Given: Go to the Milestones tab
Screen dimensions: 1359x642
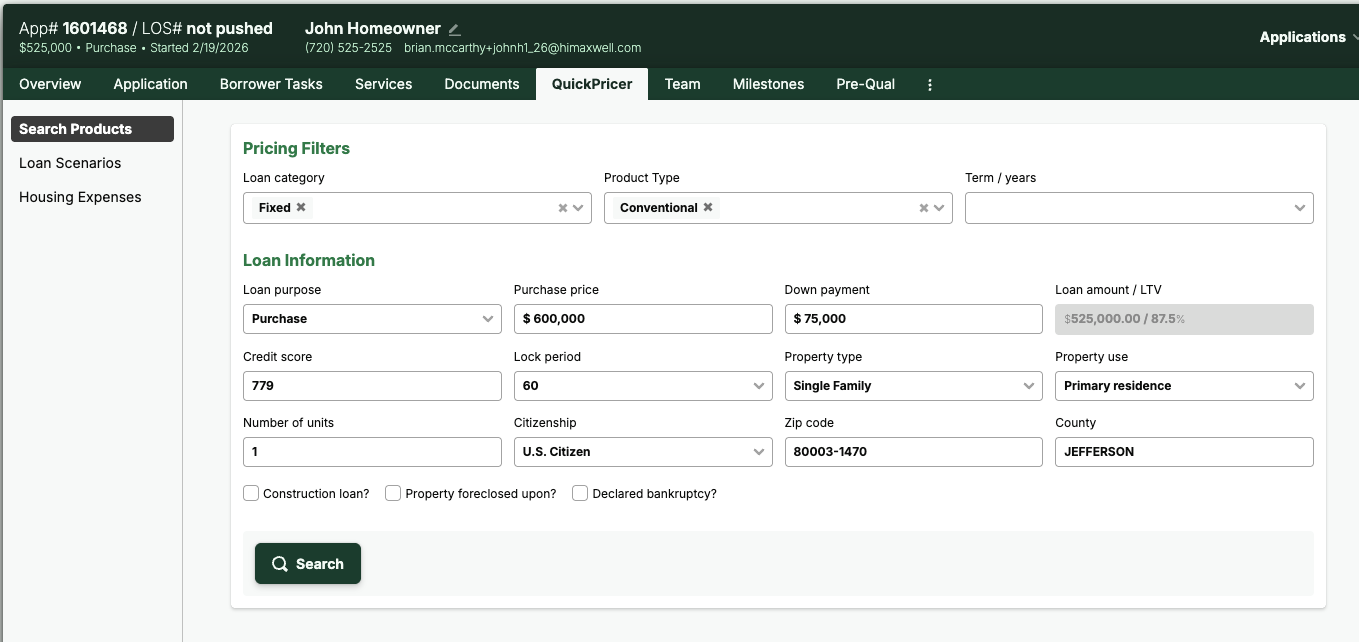Looking at the screenshot, I should coord(768,84).
